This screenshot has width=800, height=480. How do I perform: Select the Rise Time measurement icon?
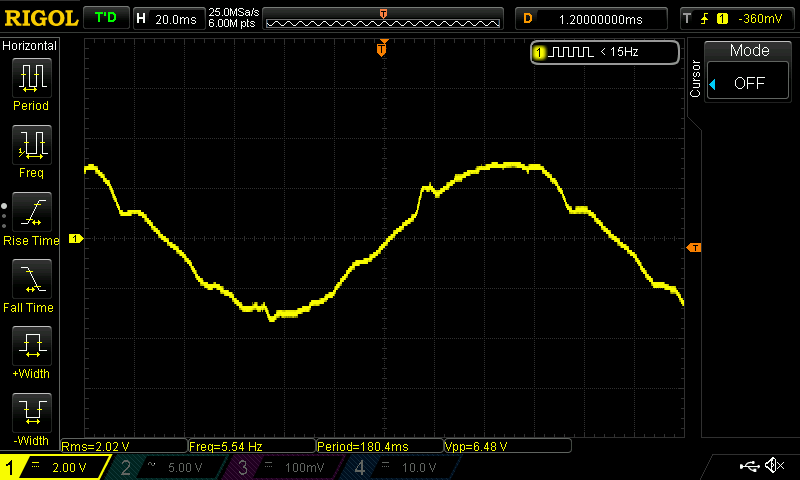tap(32, 212)
